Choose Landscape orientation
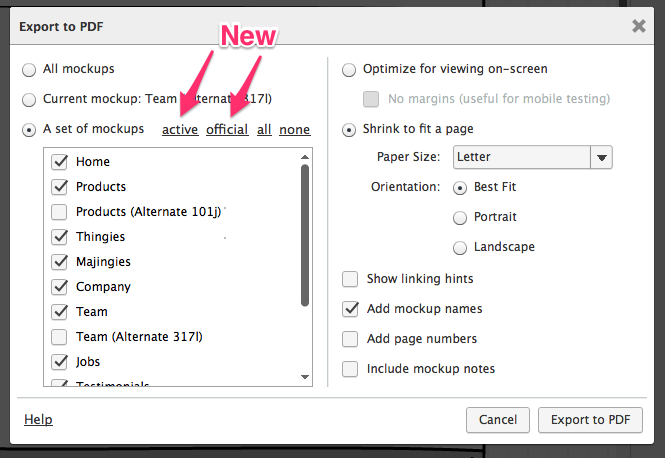The height and width of the screenshot is (458, 665). pyautogui.click(x=460, y=247)
